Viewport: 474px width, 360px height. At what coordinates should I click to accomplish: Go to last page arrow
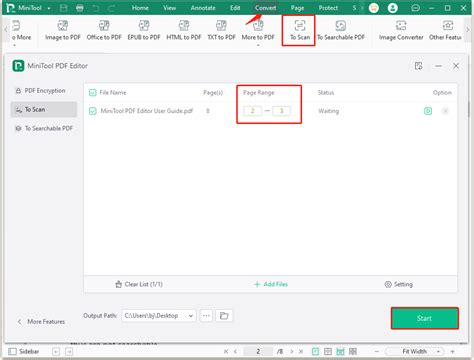(301, 351)
